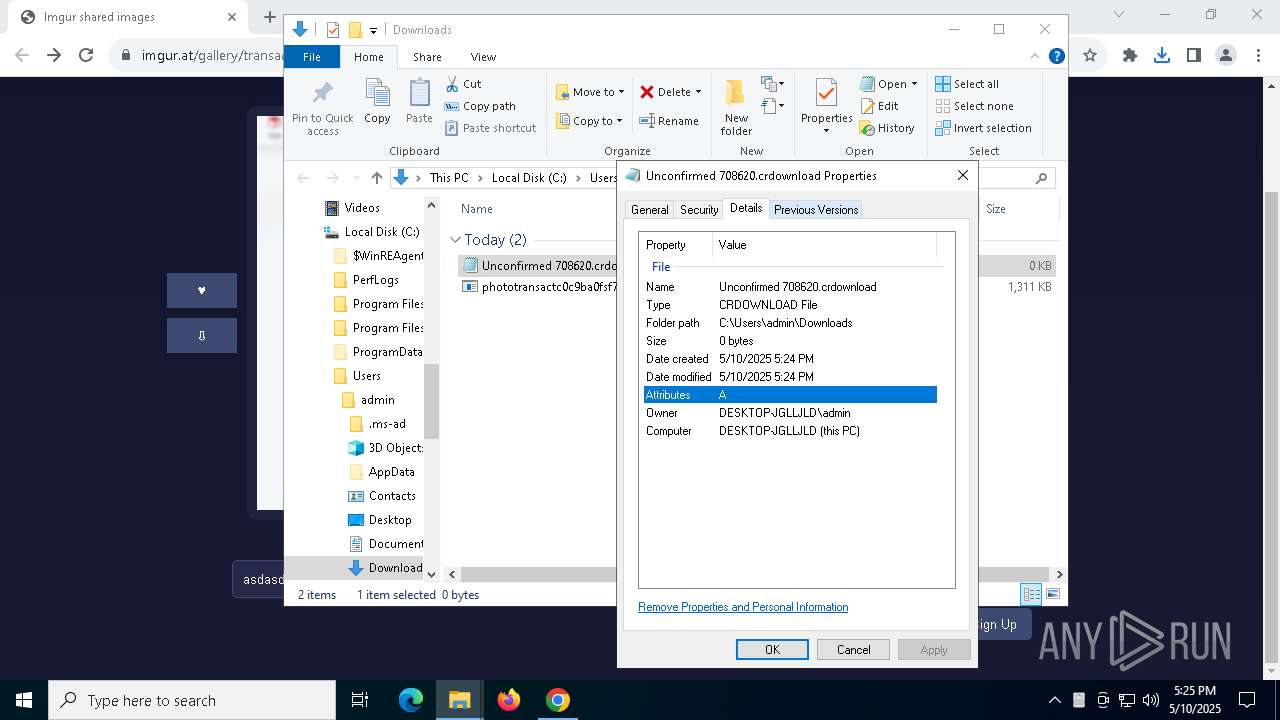Select the Attributes property row

click(x=790, y=395)
